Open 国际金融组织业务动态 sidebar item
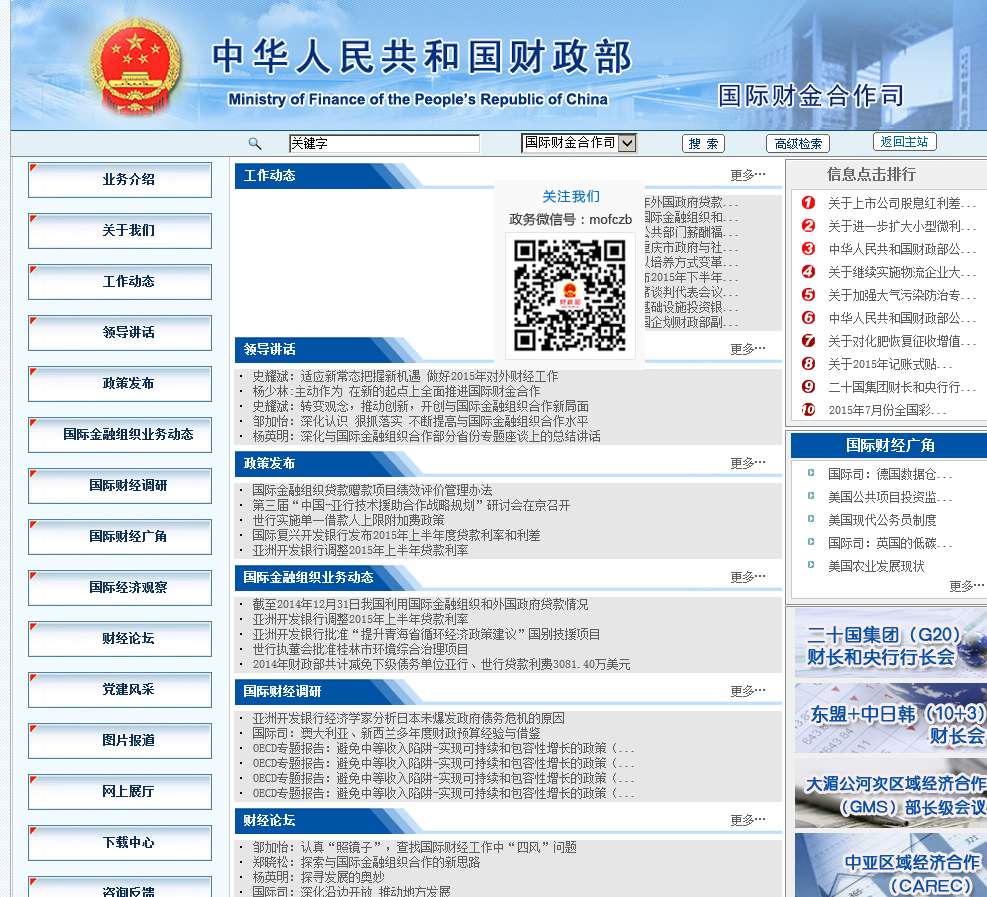This screenshot has width=987, height=897. point(120,435)
